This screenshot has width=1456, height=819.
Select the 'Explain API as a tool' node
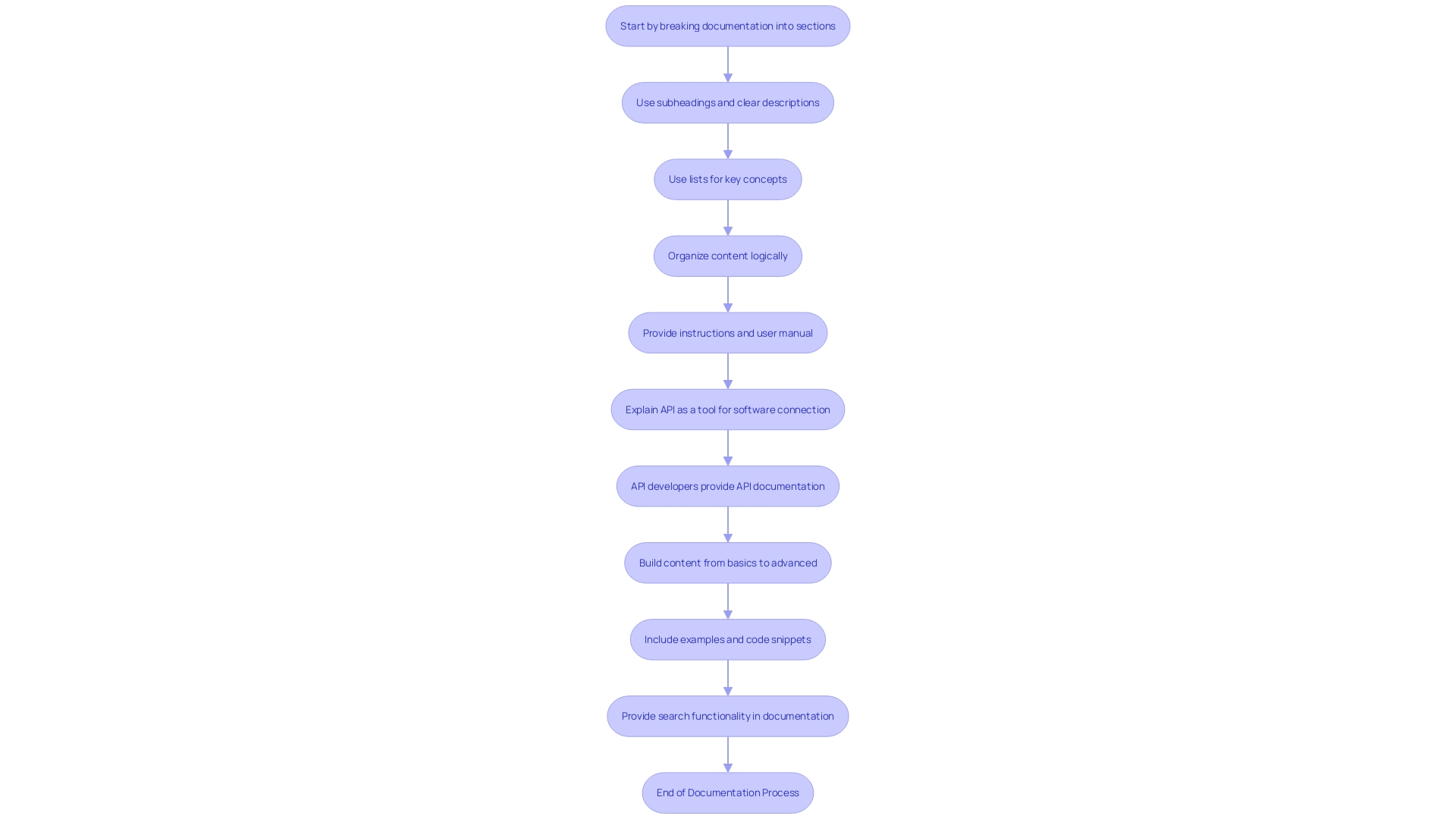[x=728, y=408]
